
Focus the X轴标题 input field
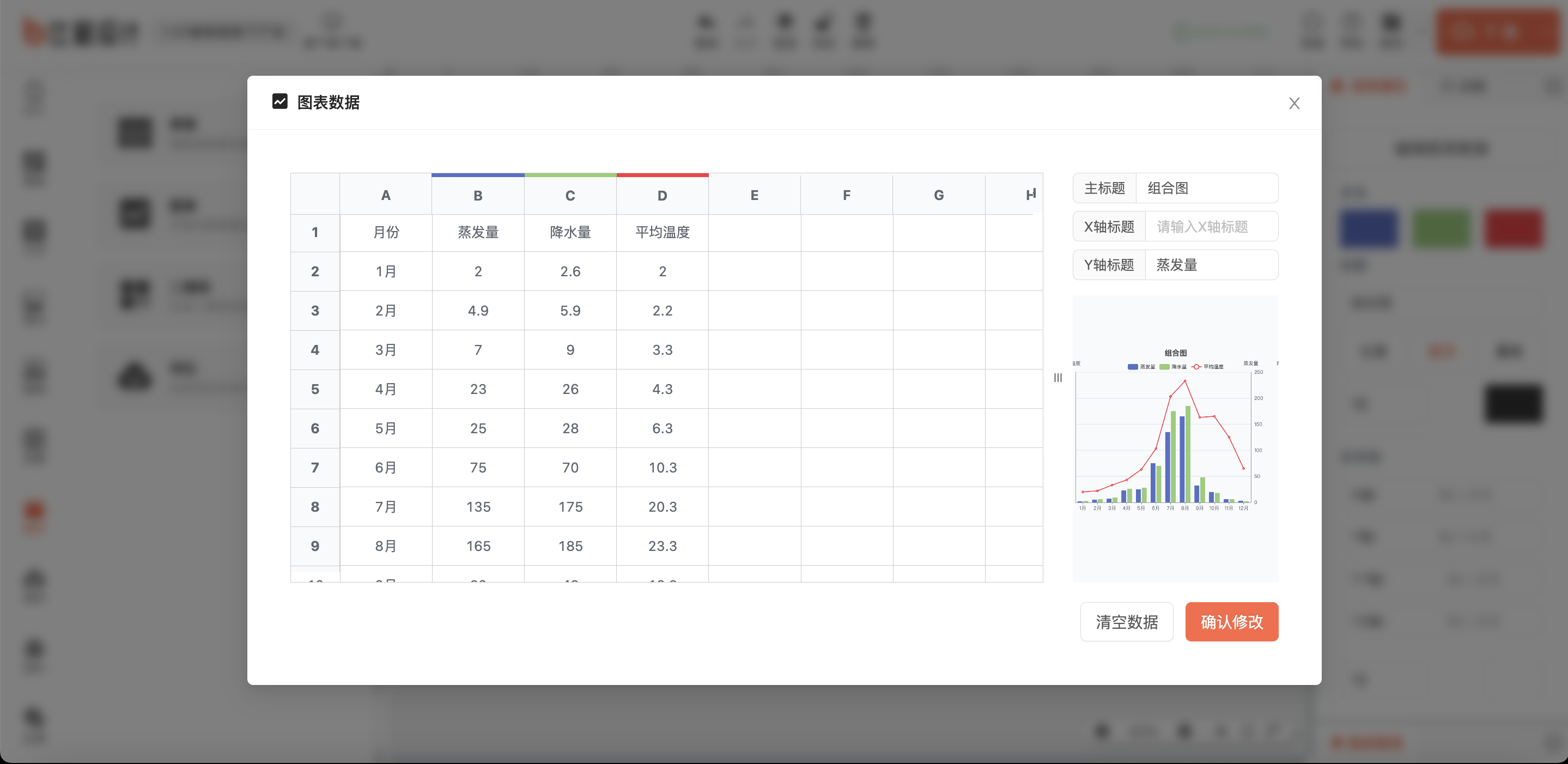pyautogui.click(x=1211, y=227)
